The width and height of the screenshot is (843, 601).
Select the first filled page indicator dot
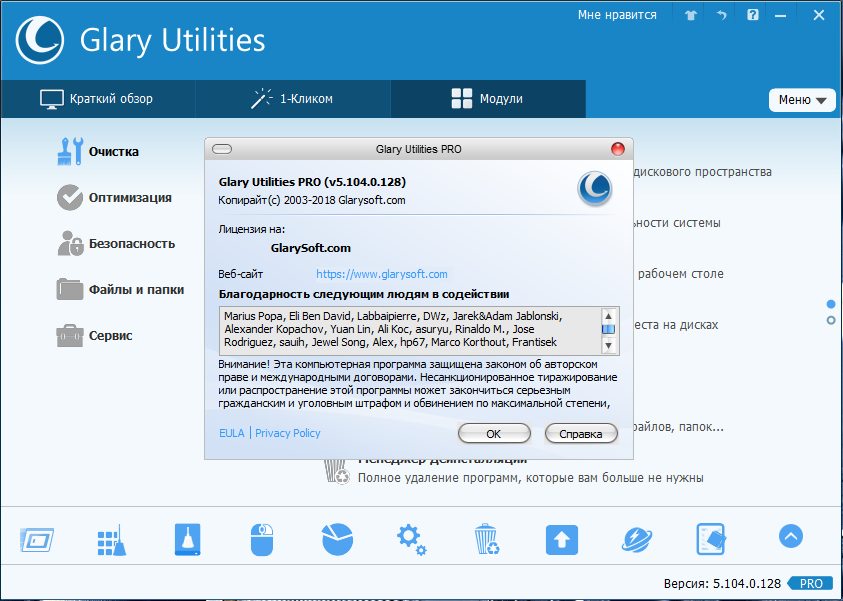pos(831,304)
